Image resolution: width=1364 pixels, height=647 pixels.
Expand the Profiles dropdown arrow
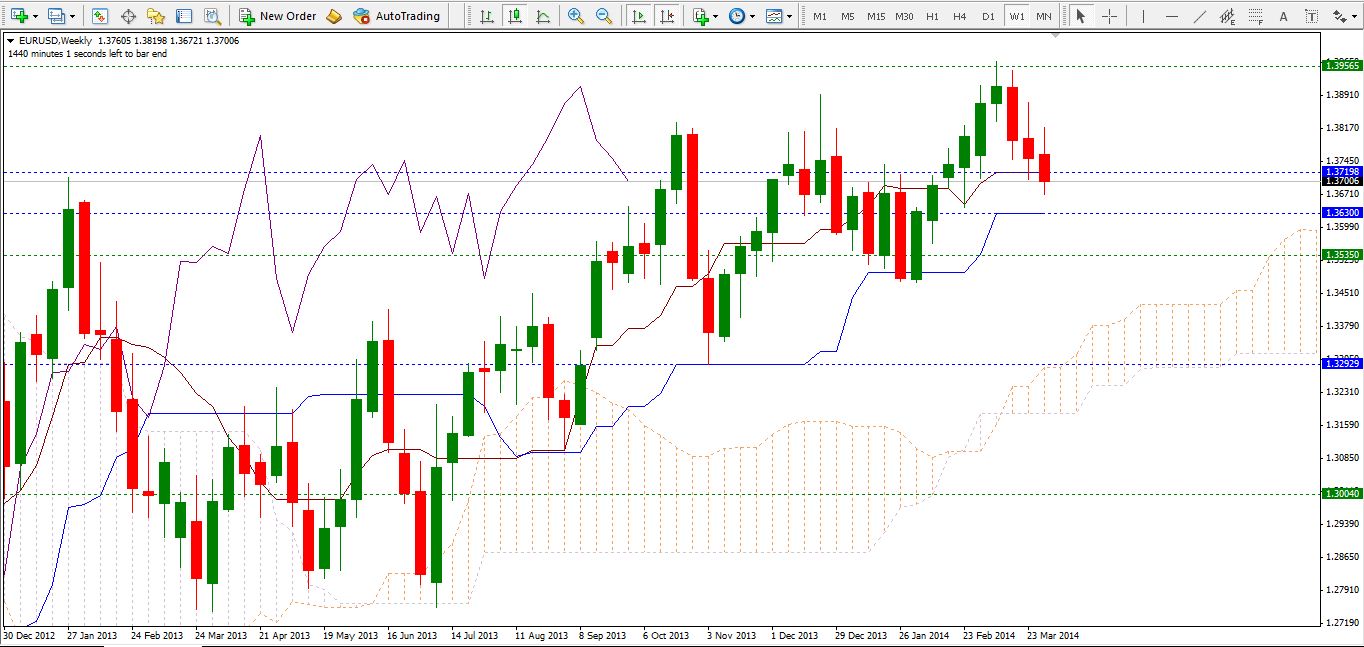71,16
